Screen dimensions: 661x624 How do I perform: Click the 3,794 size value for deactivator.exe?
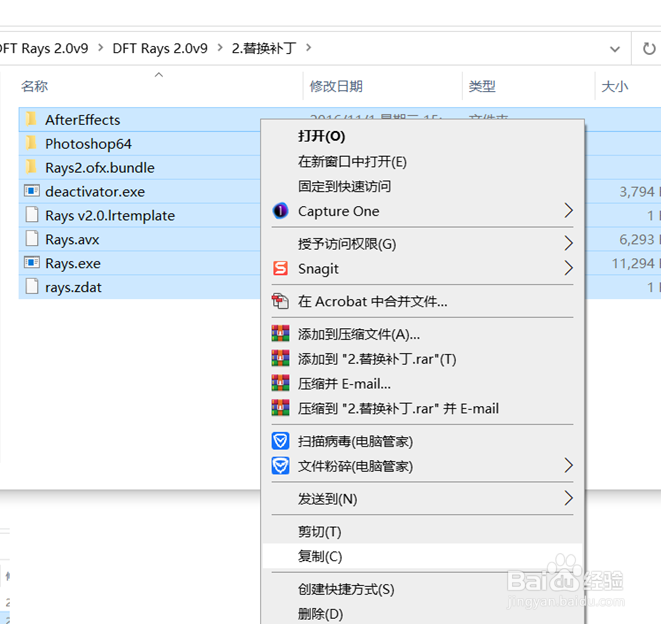[x=637, y=191]
